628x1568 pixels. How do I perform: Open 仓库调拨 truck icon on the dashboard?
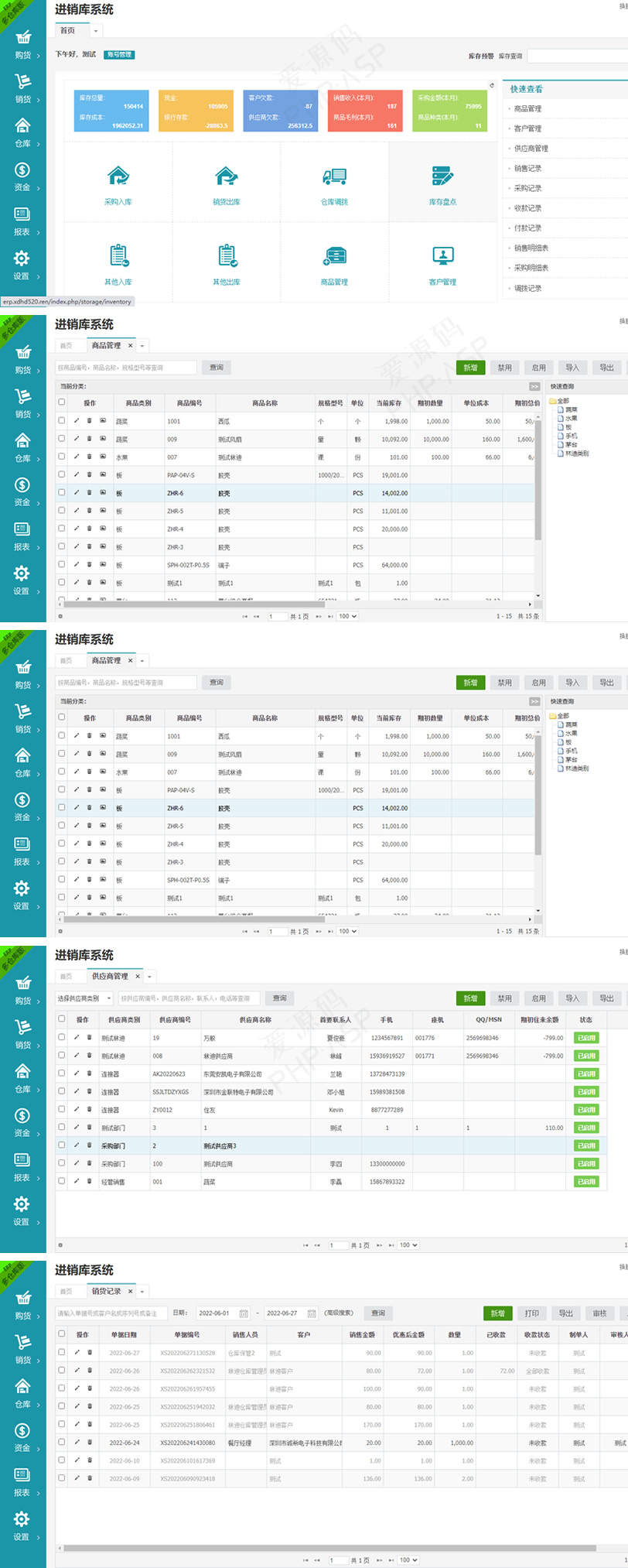(334, 176)
